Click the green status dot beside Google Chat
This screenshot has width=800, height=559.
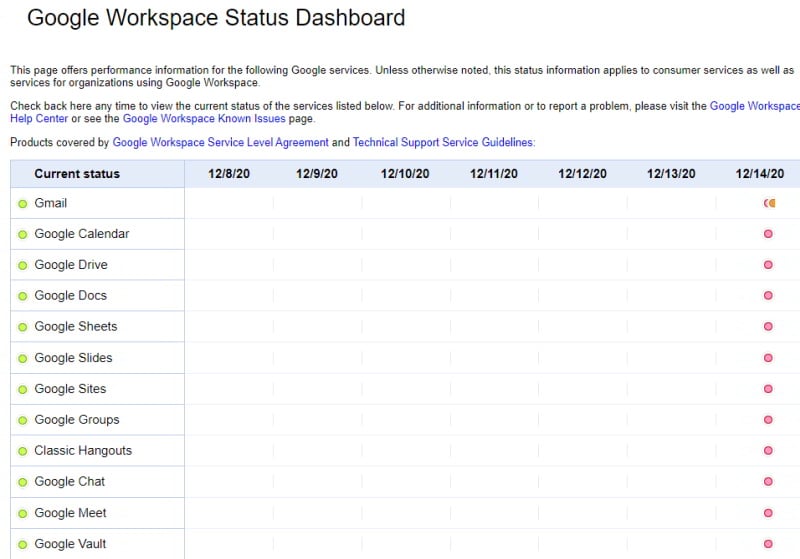click(x=22, y=482)
